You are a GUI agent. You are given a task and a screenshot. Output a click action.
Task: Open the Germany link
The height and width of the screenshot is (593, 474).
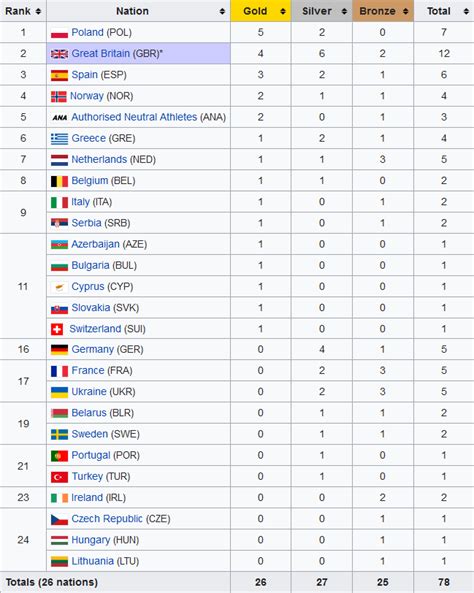click(x=93, y=349)
